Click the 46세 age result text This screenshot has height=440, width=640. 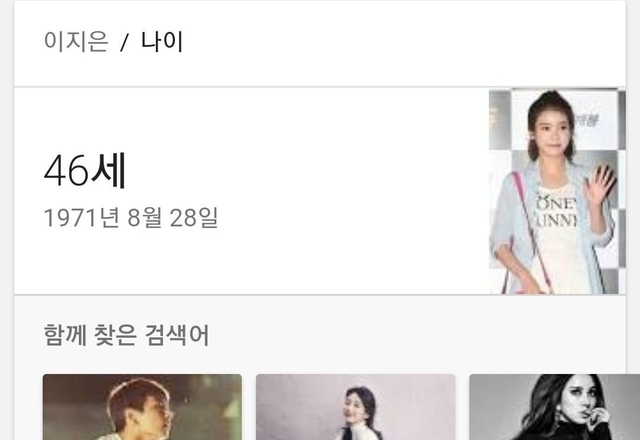[x=85, y=171]
